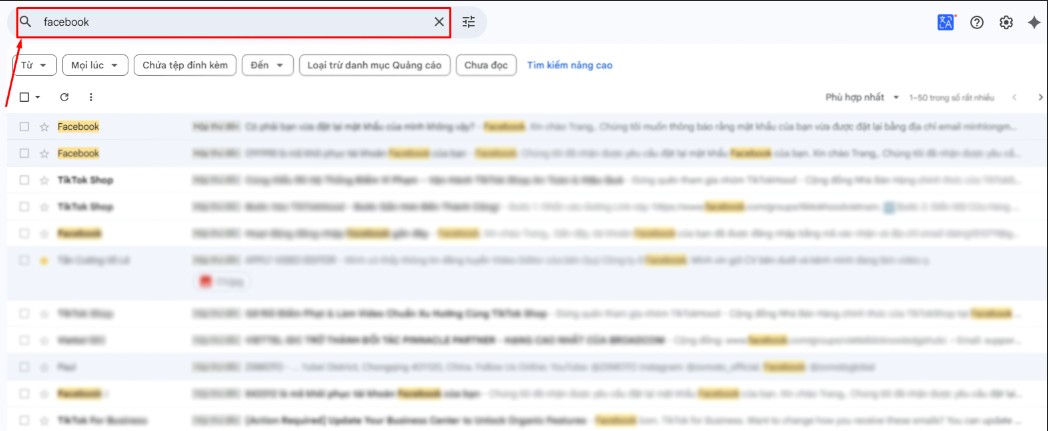Select the checkbox of the yellow-starred email

[24, 261]
